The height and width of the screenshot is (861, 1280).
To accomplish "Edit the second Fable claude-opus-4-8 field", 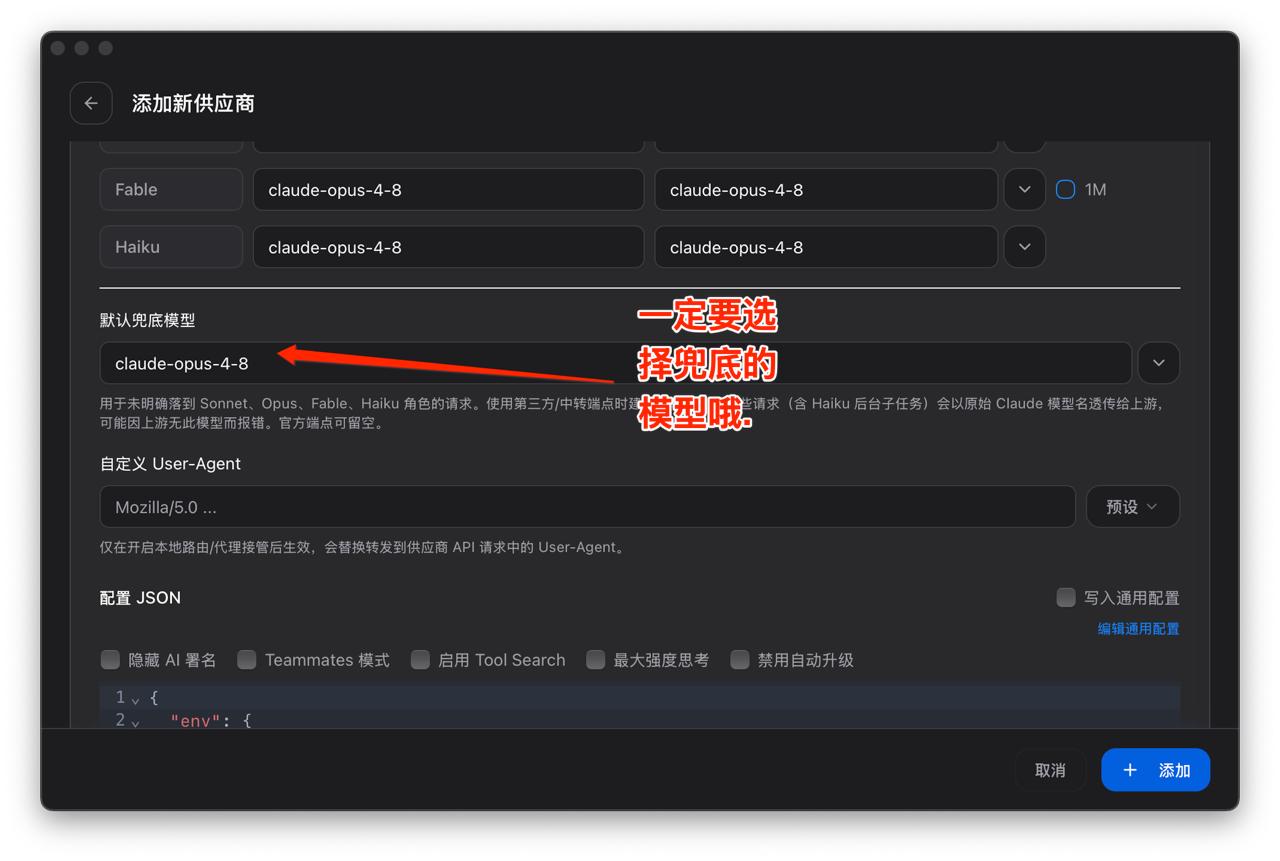I will (826, 189).
